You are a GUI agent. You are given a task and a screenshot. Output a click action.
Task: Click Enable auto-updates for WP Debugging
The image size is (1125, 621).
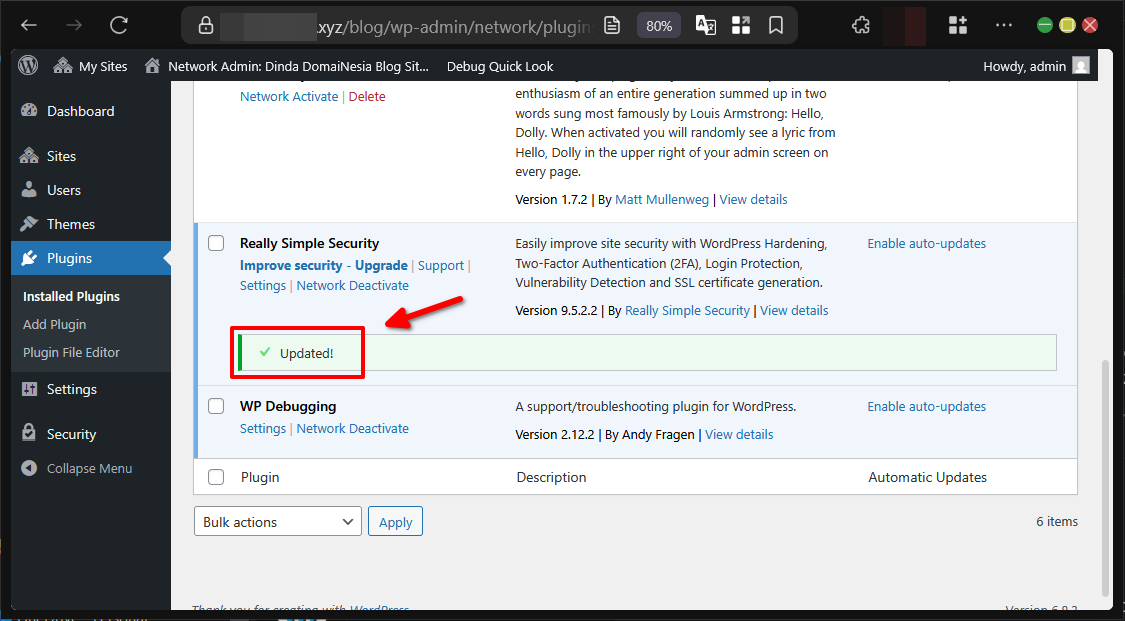tap(926, 406)
